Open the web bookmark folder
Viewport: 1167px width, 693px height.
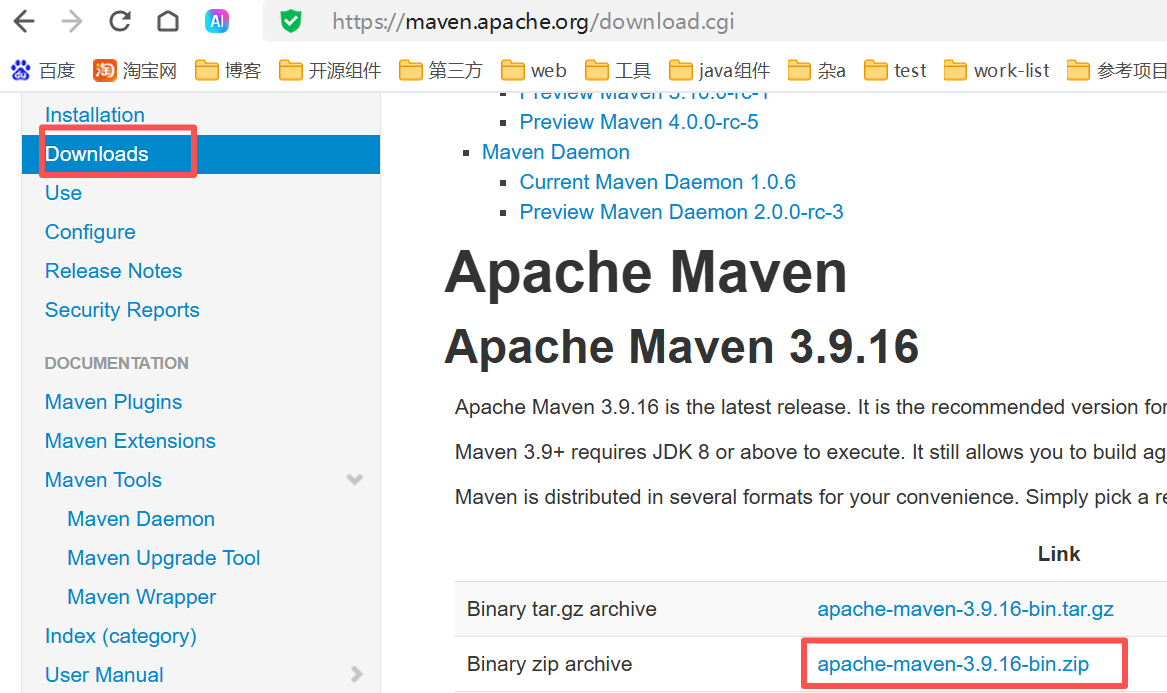click(x=534, y=71)
